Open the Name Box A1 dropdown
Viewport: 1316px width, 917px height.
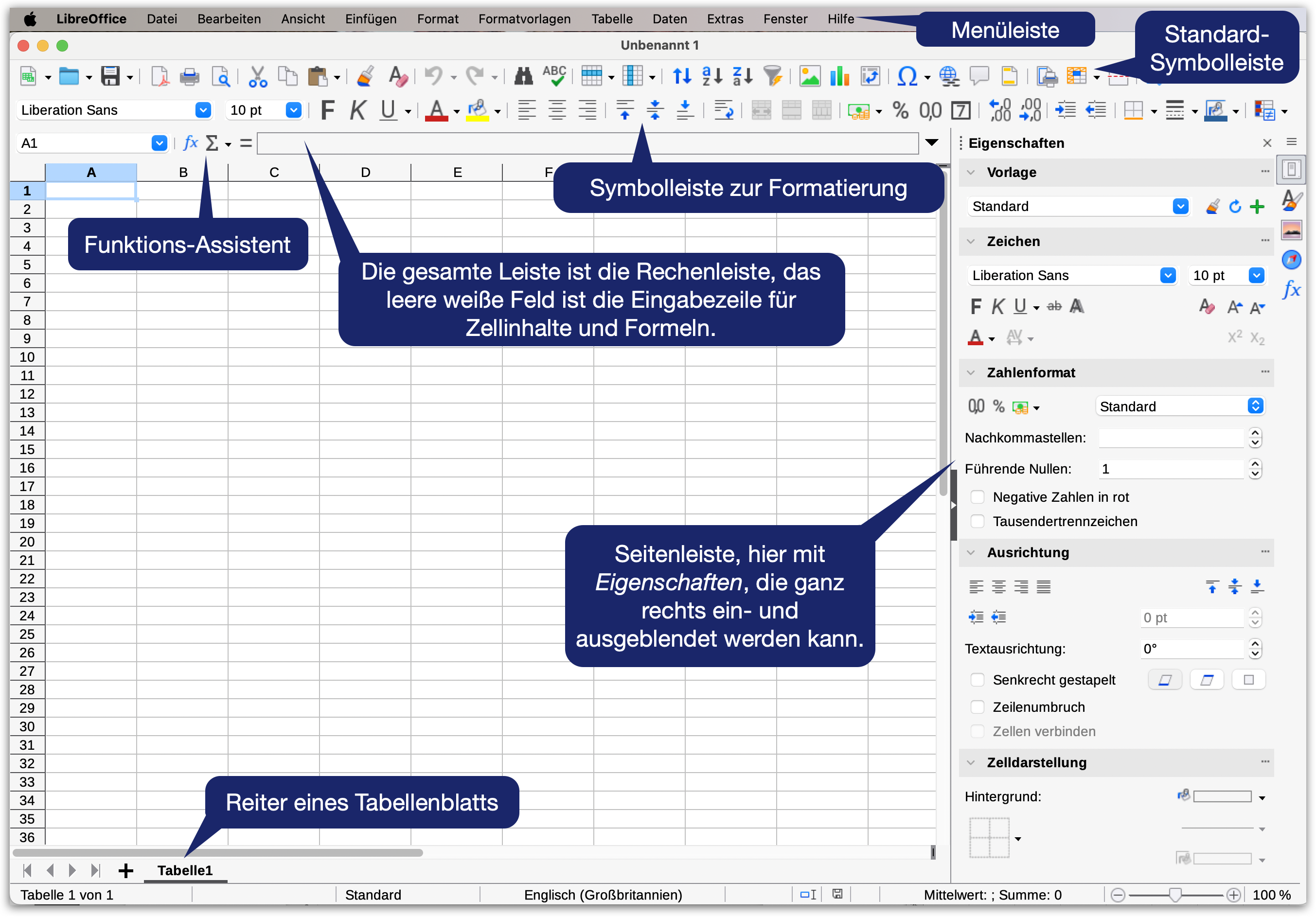pos(160,143)
